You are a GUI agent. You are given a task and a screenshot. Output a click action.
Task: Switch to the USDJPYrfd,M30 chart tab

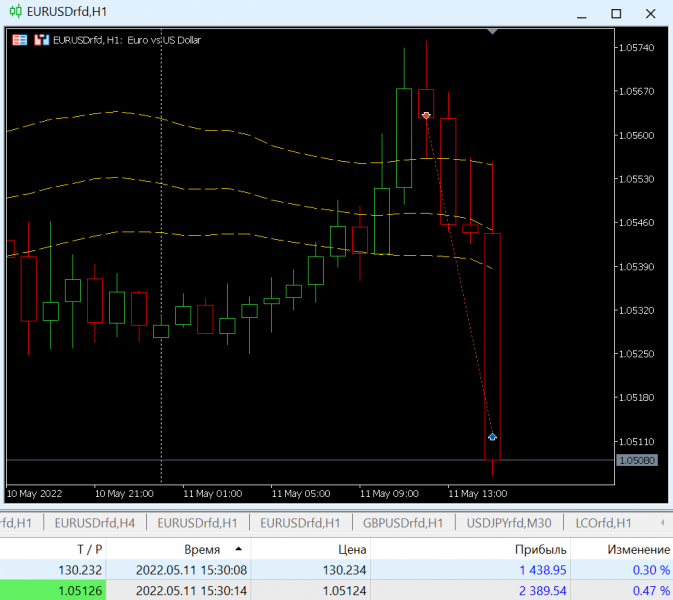[x=509, y=523]
